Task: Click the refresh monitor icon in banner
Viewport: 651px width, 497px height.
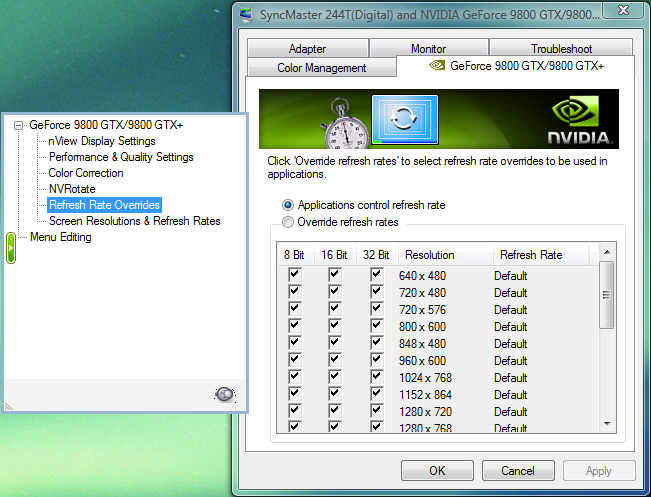Action: [405, 120]
